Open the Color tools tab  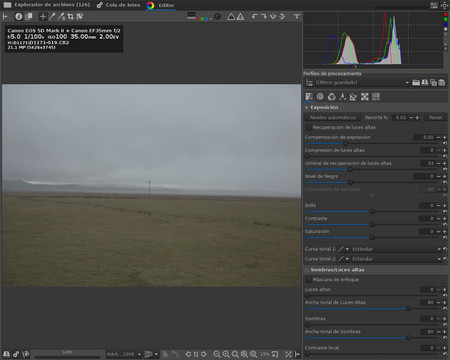pyautogui.click(x=331, y=97)
